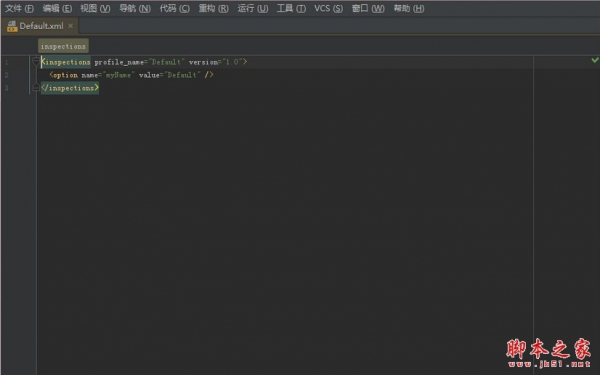600x375 pixels.
Task: Click the inspections breadcrumb
Action: [63, 46]
